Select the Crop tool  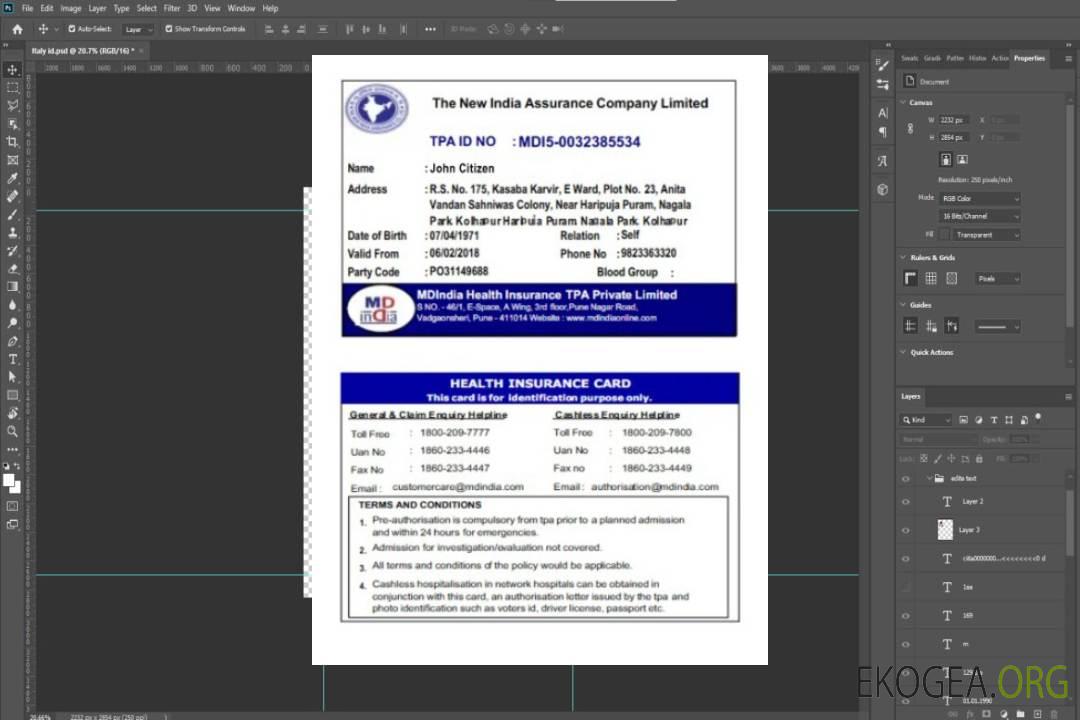pos(12,142)
